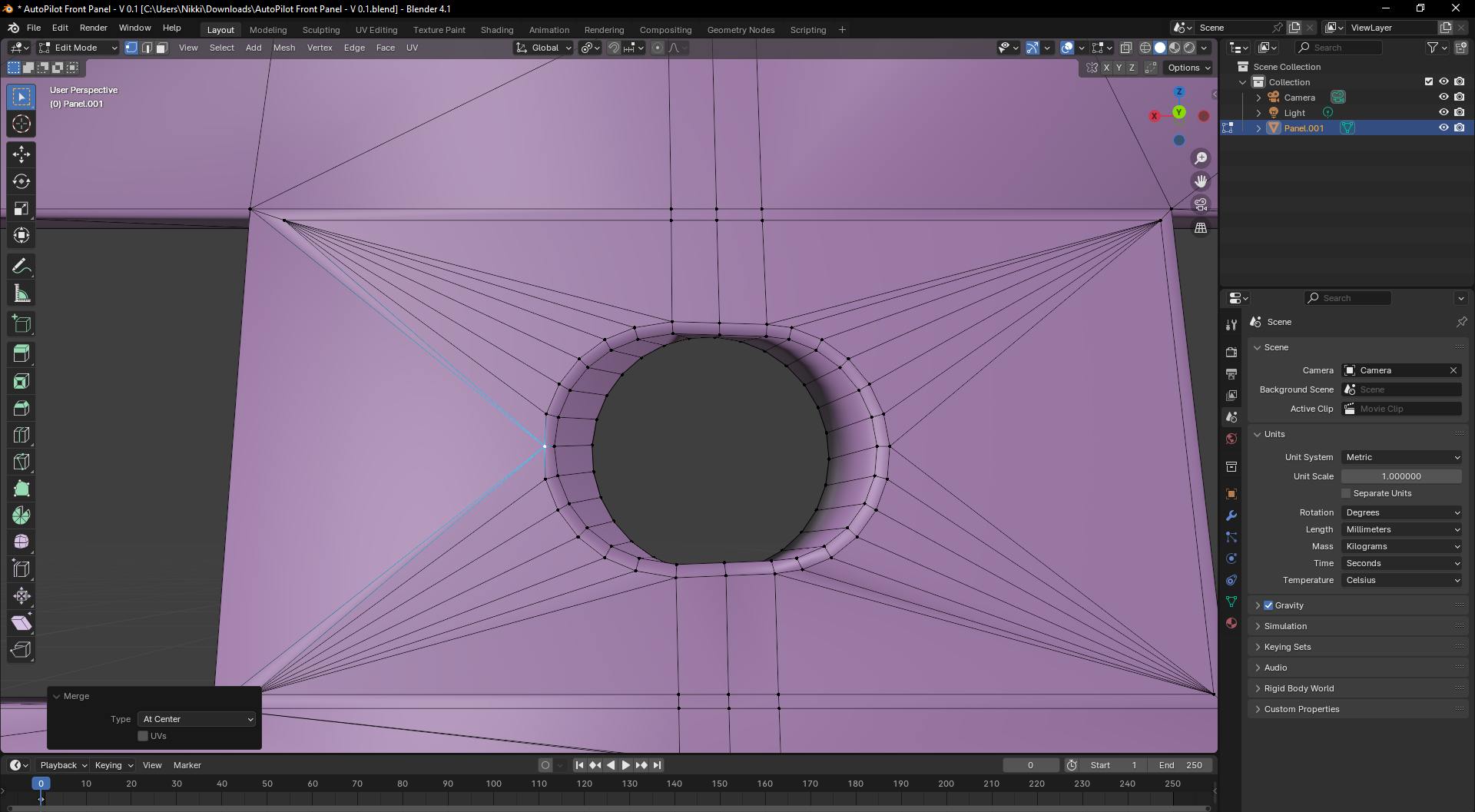Open Length Millimeters dropdown
The height and width of the screenshot is (812, 1475).
[1402, 529]
